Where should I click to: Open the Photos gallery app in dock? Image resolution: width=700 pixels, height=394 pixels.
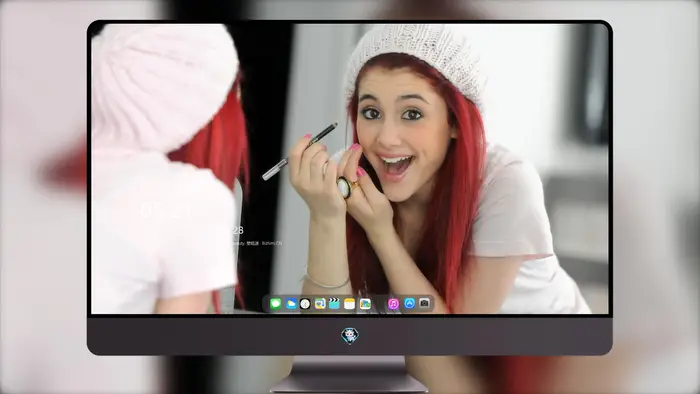tap(365, 304)
